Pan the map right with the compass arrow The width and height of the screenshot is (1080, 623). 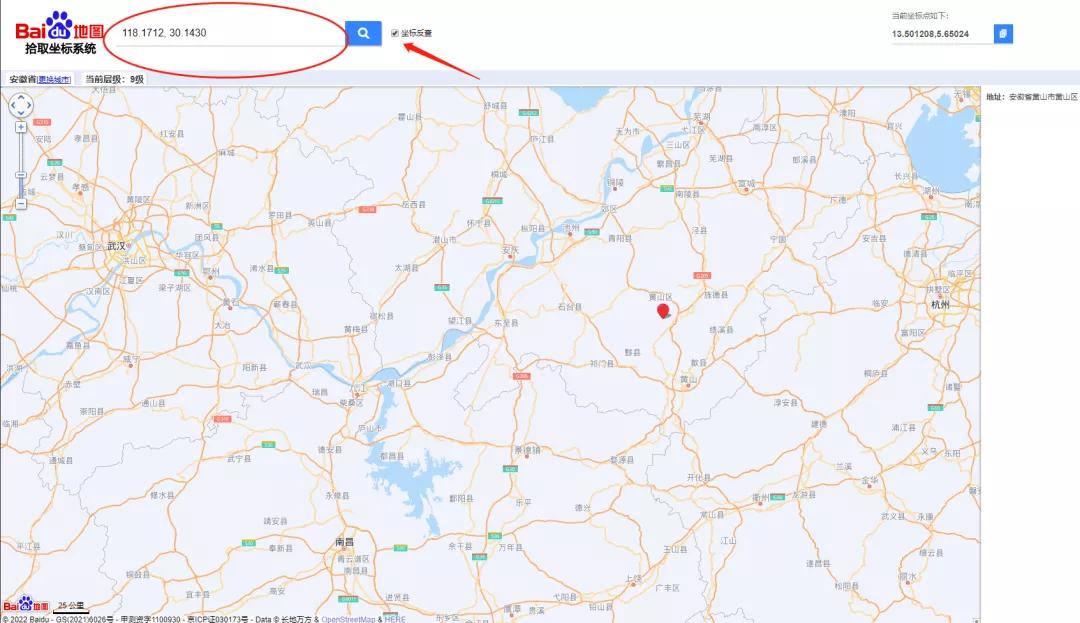[x=28, y=105]
